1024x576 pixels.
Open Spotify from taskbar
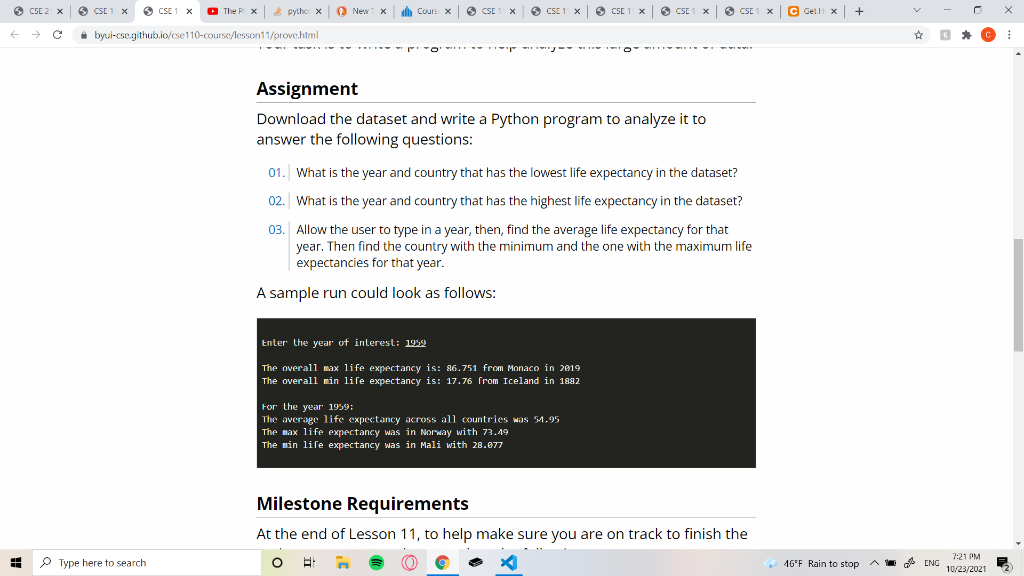click(376, 562)
